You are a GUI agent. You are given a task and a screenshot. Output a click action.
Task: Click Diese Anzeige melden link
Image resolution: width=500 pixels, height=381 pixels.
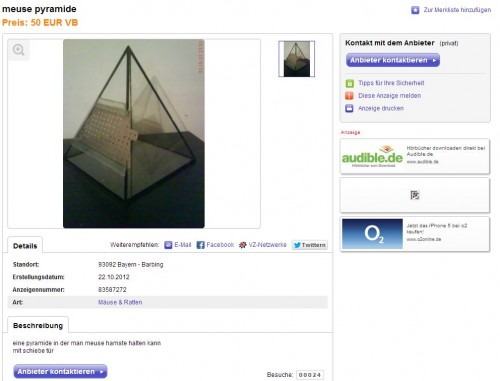pos(389,96)
